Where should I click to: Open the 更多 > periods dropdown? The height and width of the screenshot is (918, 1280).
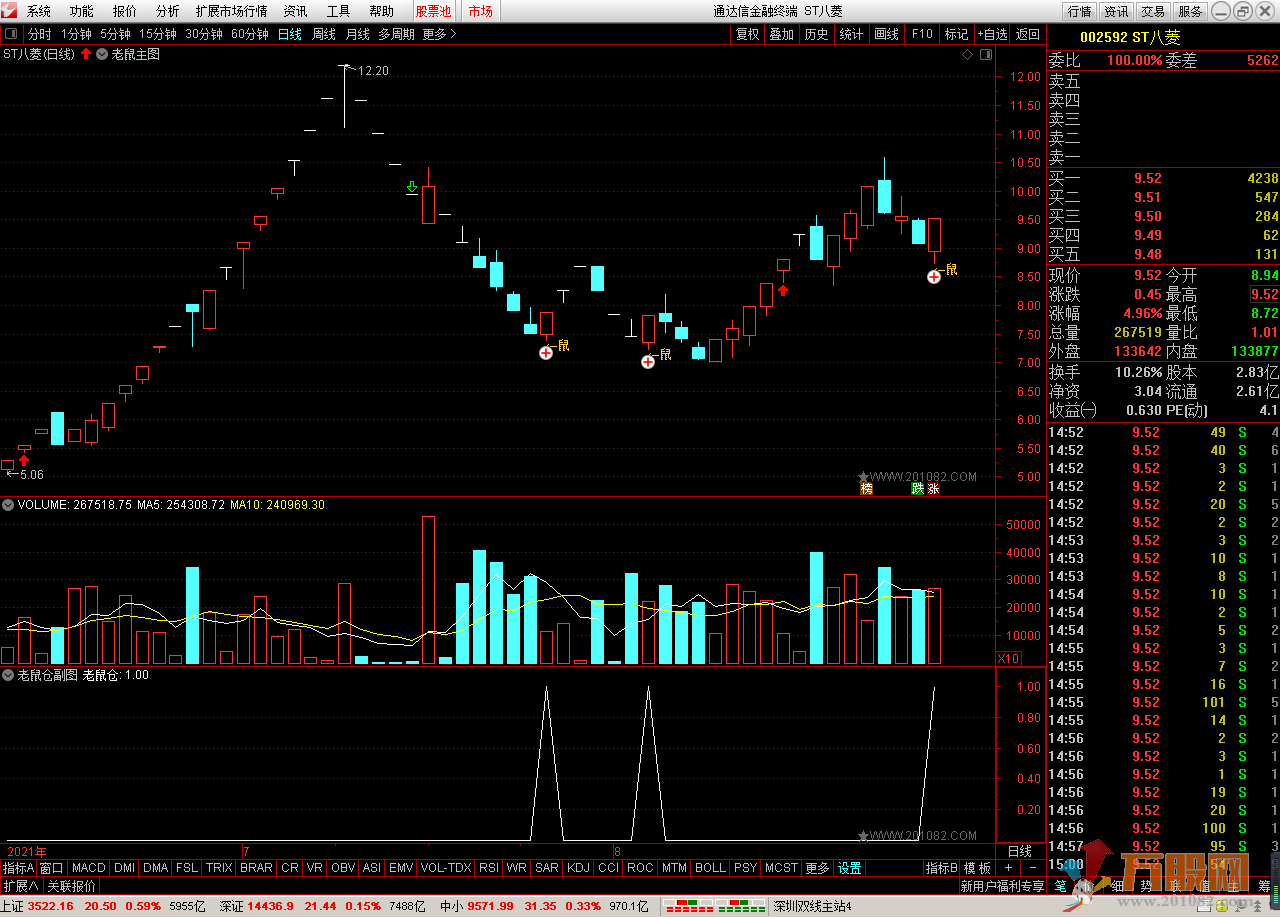(x=439, y=34)
